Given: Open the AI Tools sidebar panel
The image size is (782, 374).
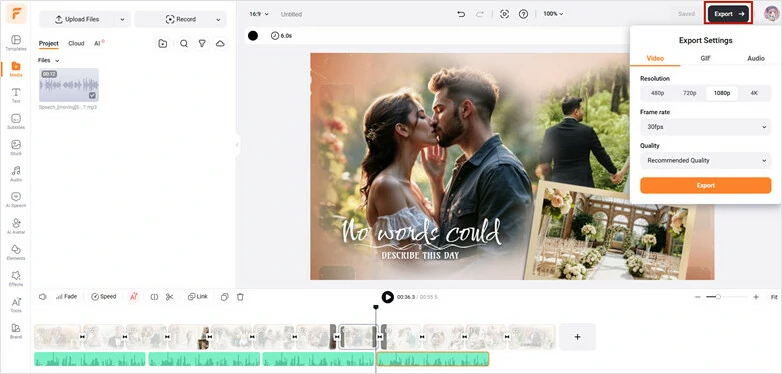Looking at the screenshot, I should (16, 305).
